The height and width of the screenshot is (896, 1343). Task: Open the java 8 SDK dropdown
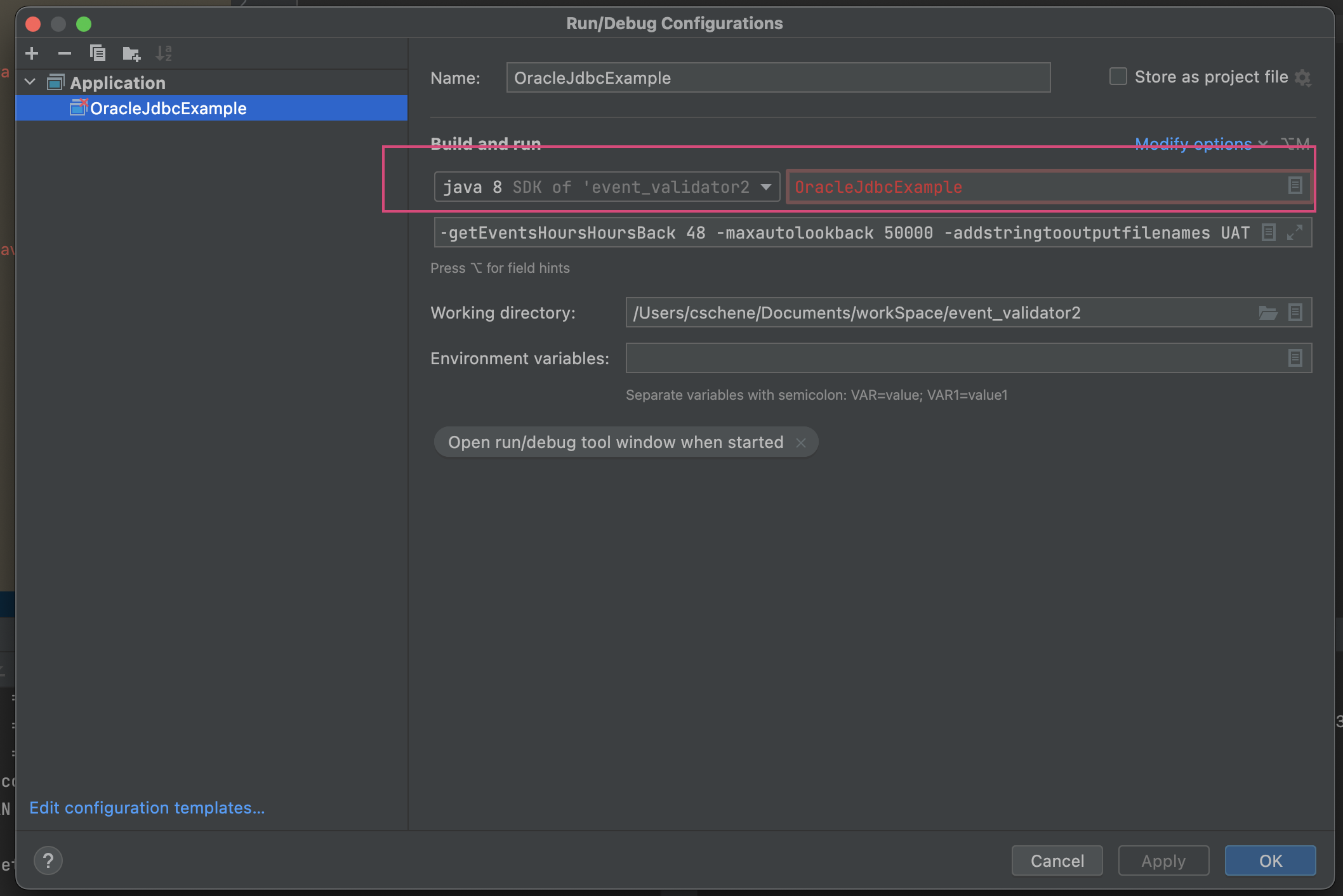pos(765,187)
